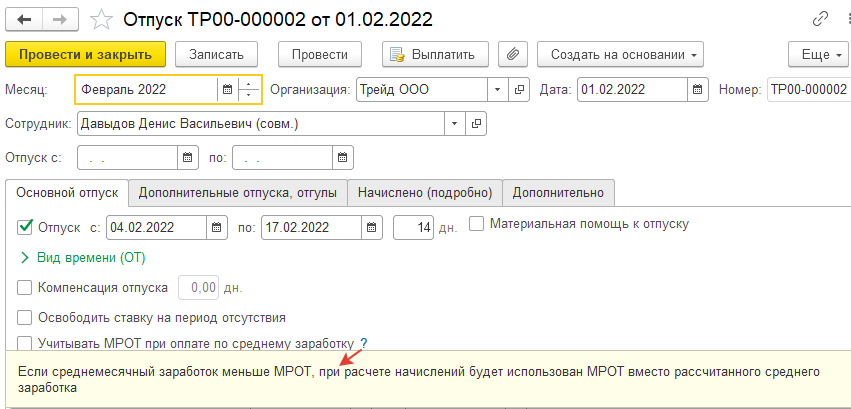The height and width of the screenshot is (409, 851).
Task: Focus the Месяц field showing Февраль 2022
Action: click(147, 90)
